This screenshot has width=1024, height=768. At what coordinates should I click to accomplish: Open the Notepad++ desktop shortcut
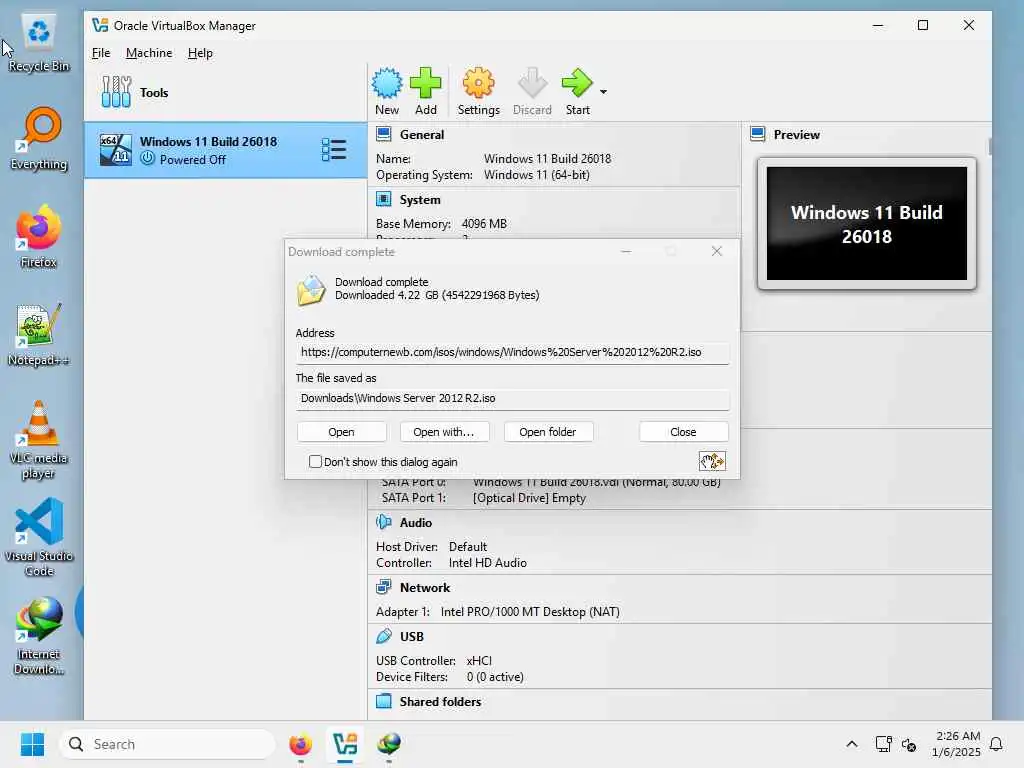click(39, 334)
